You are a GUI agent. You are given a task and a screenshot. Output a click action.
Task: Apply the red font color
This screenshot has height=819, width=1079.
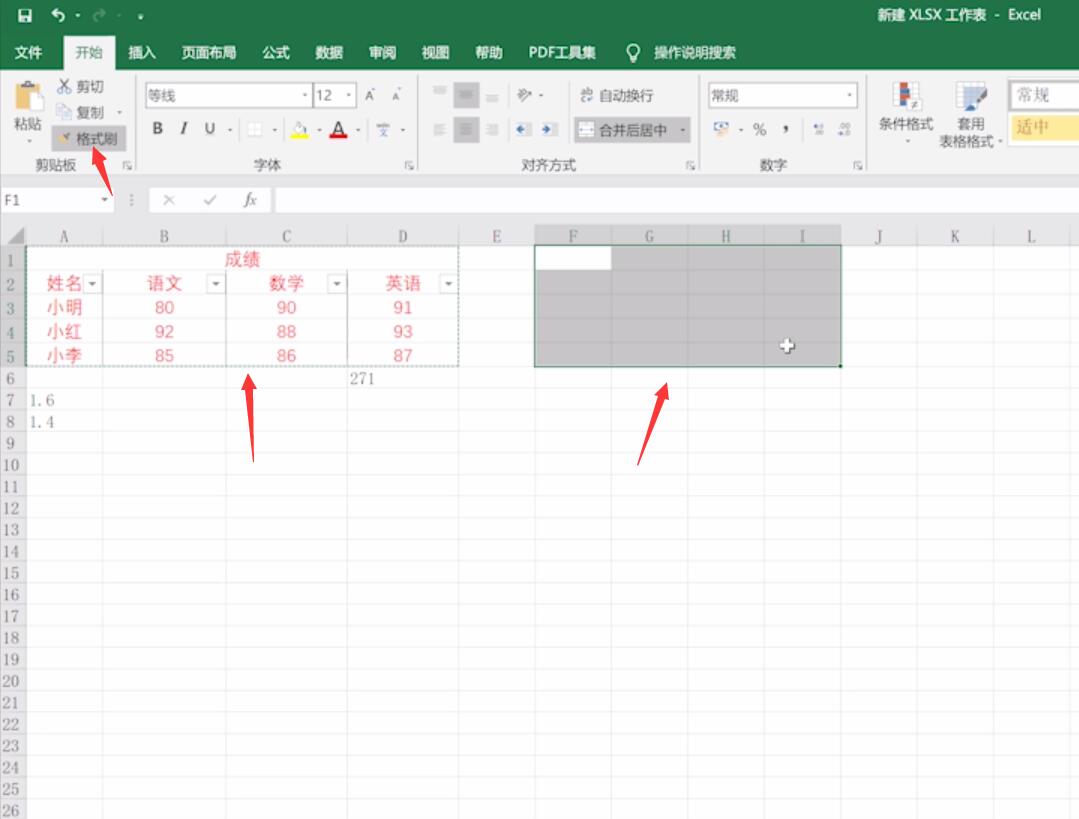coord(338,129)
